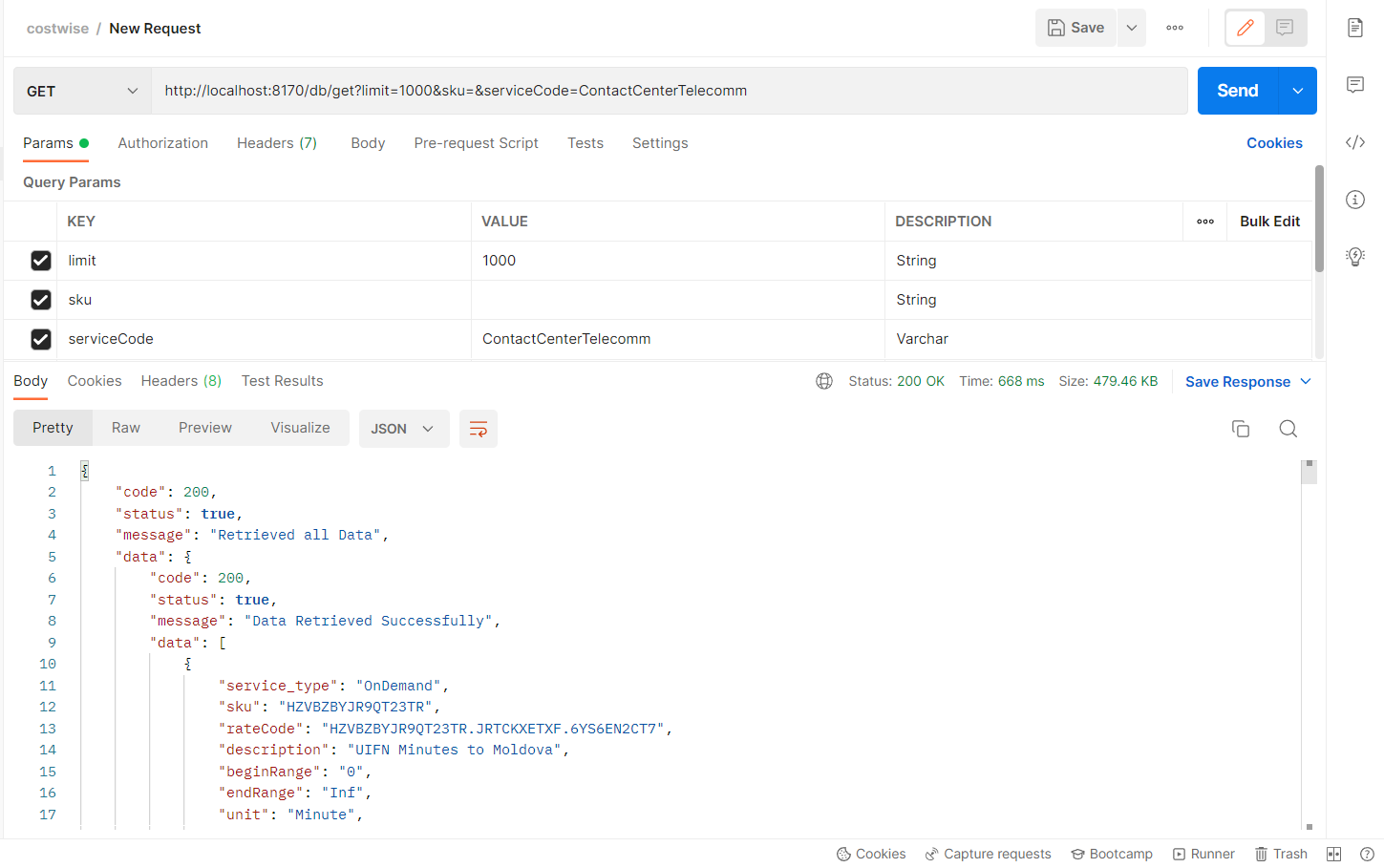Uncheck the sku parameter checkbox
The image size is (1384, 868).
[x=41, y=300]
